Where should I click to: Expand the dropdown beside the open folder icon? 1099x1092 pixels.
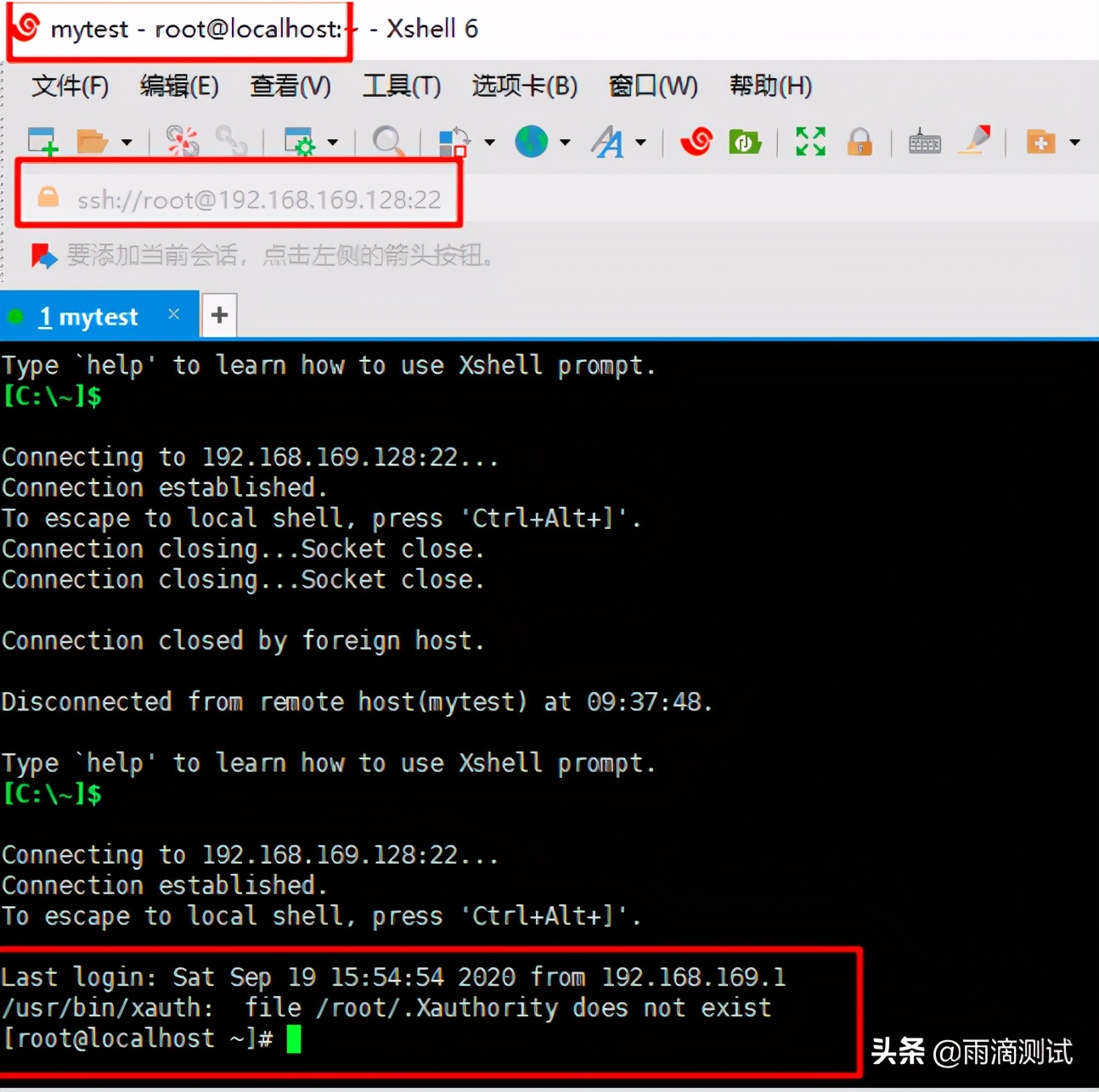pyautogui.click(x=126, y=142)
